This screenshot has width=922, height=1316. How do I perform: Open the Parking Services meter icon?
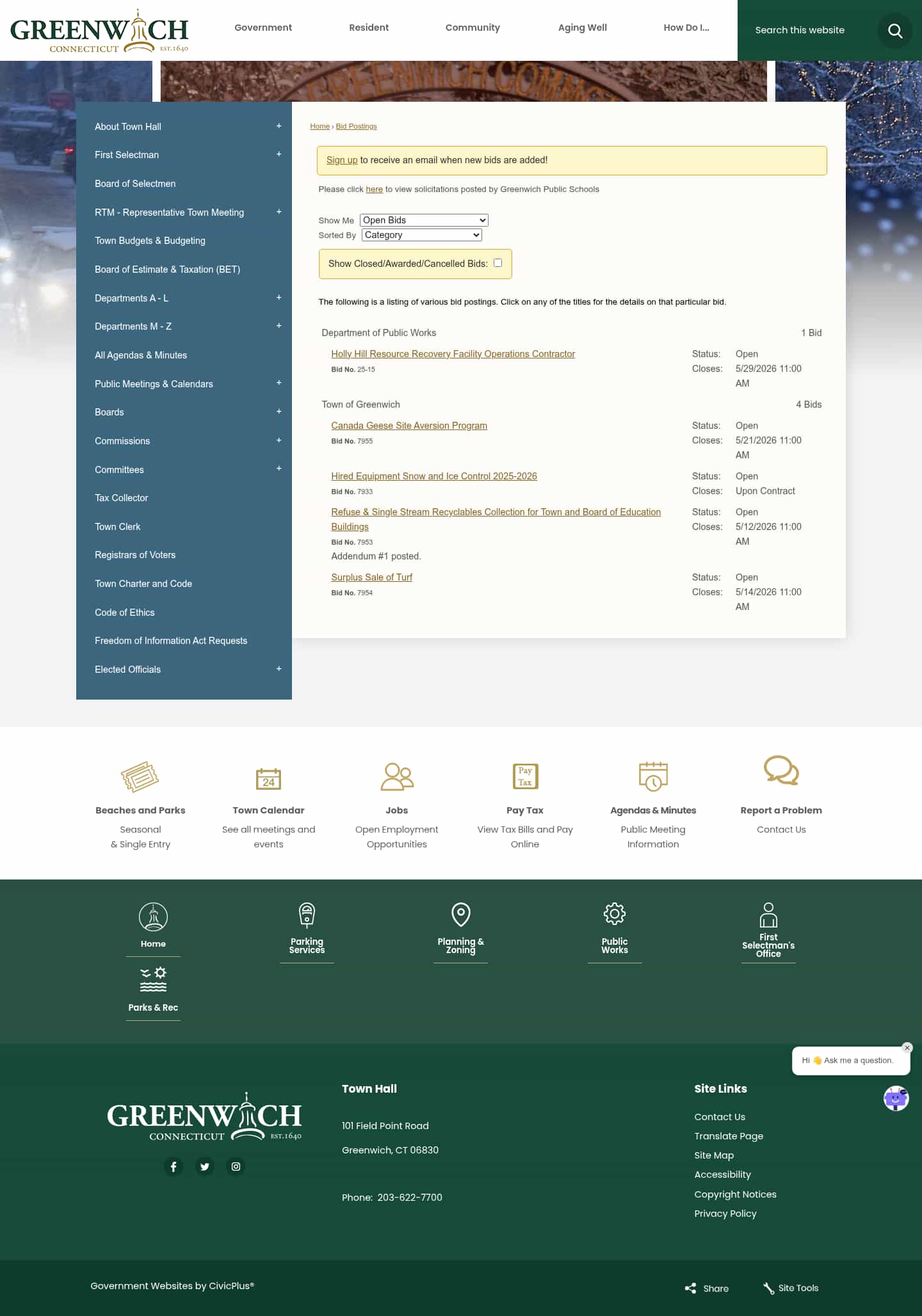point(307,915)
